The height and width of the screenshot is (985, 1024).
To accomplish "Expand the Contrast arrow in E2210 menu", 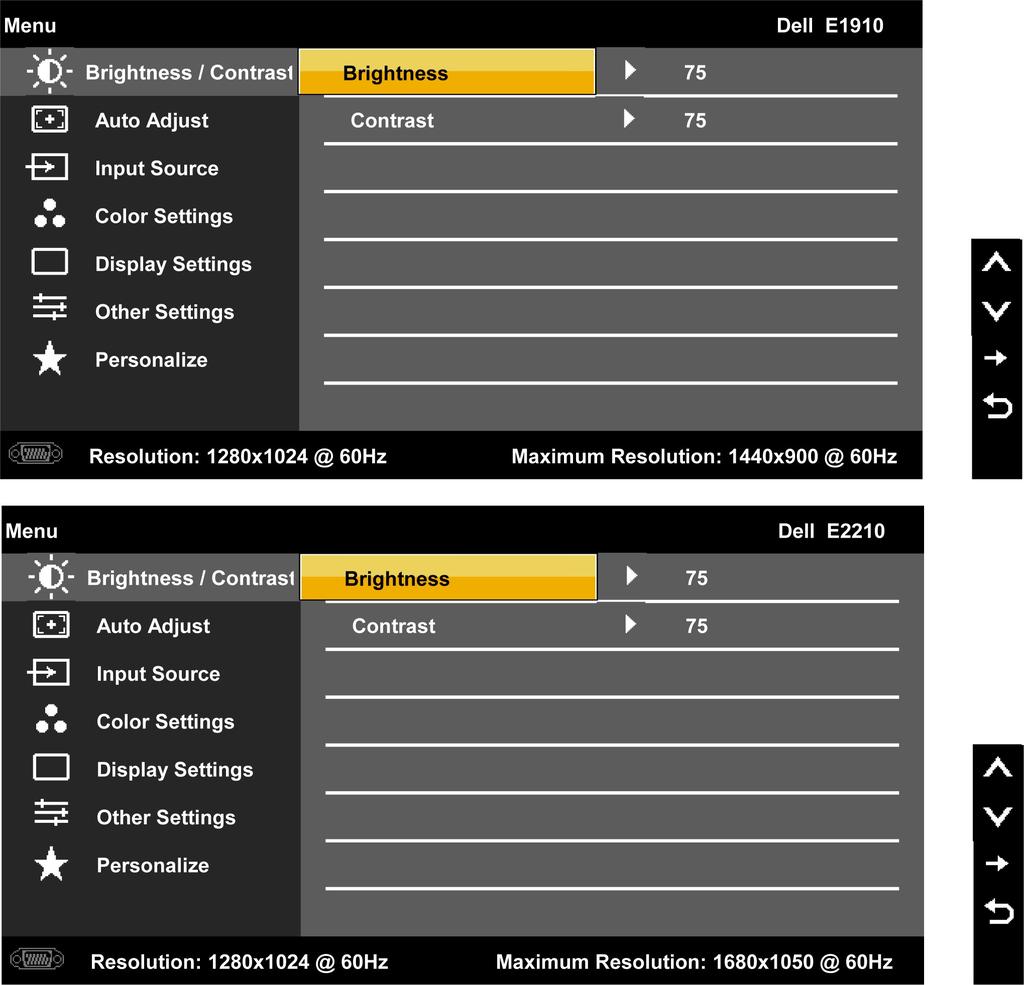I will tap(630, 624).
